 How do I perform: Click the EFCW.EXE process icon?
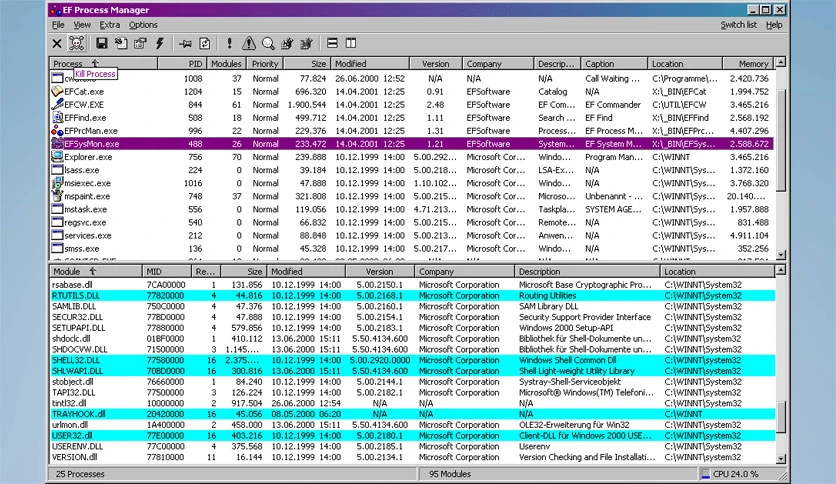(57, 104)
